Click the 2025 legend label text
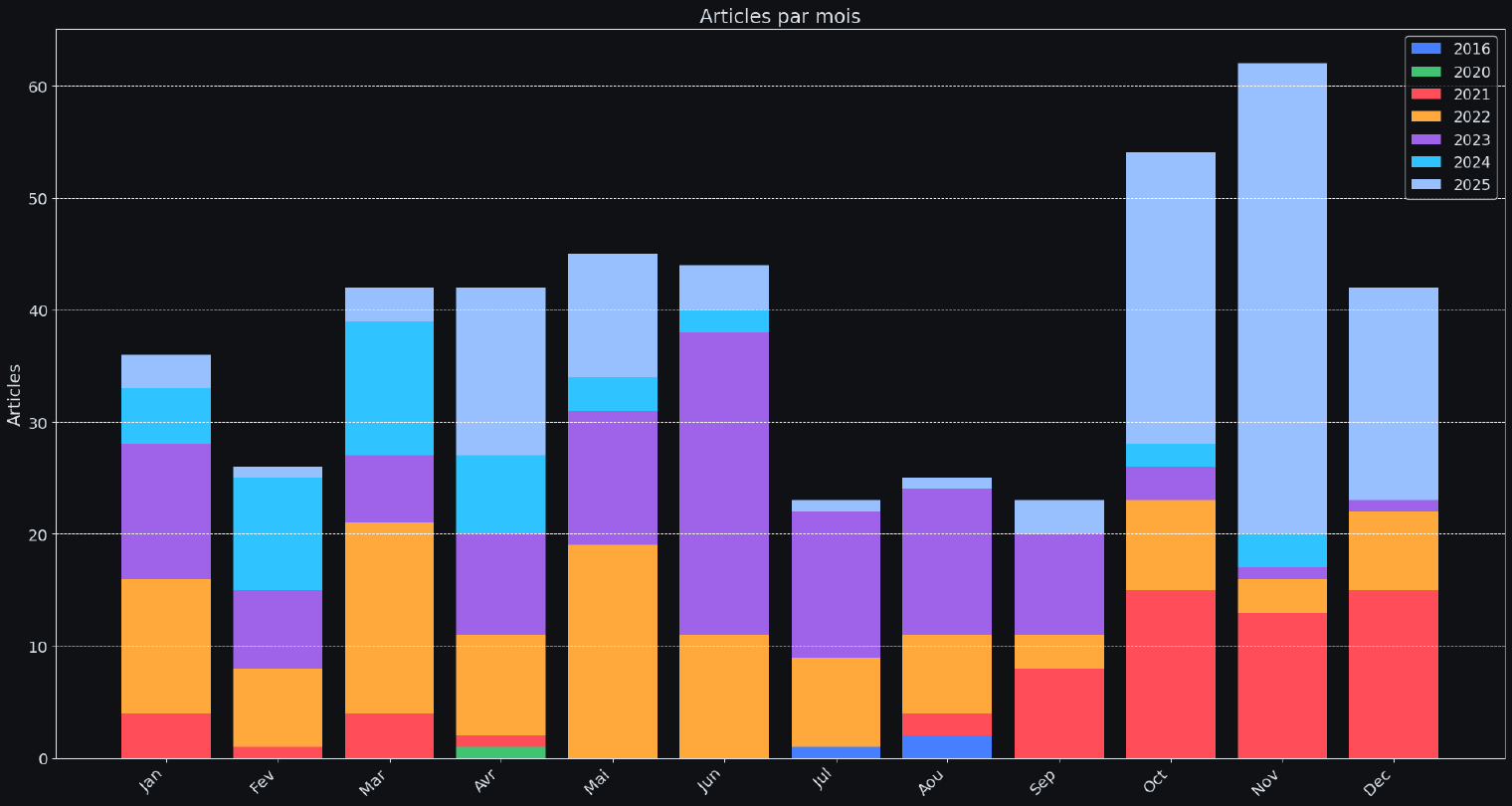Image resolution: width=1512 pixels, height=806 pixels. click(x=1471, y=185)
